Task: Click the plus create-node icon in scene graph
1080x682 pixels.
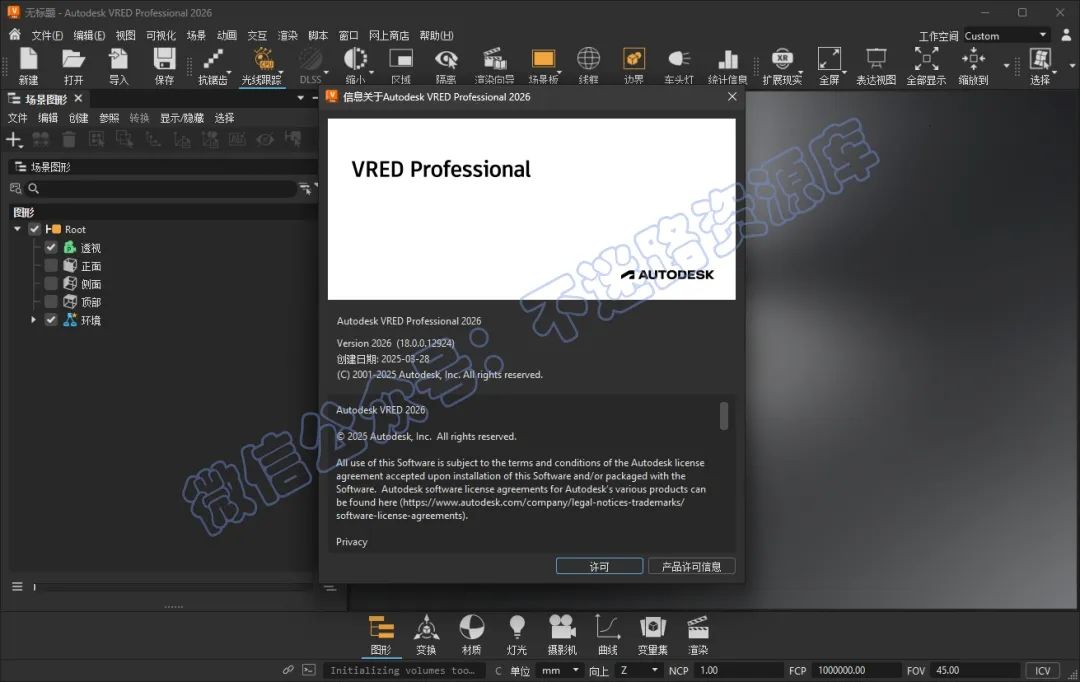Action: click(14, 140)
